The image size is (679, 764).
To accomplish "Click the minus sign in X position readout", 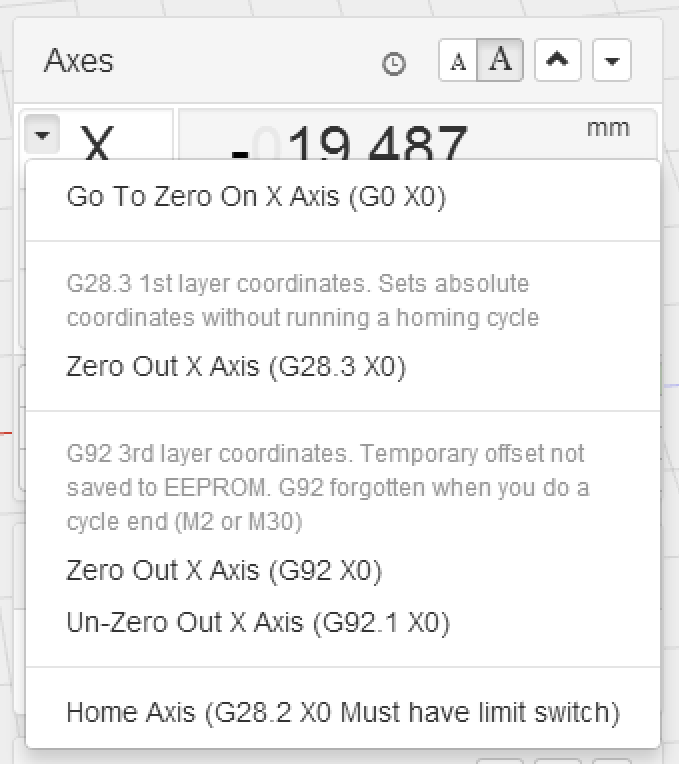I will (240, 150).
